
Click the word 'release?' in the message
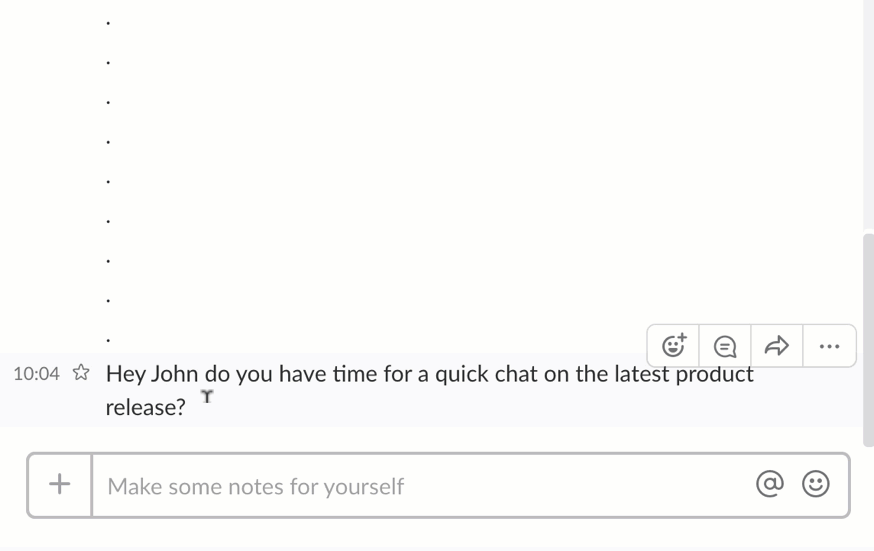click(x=145, y=407)
